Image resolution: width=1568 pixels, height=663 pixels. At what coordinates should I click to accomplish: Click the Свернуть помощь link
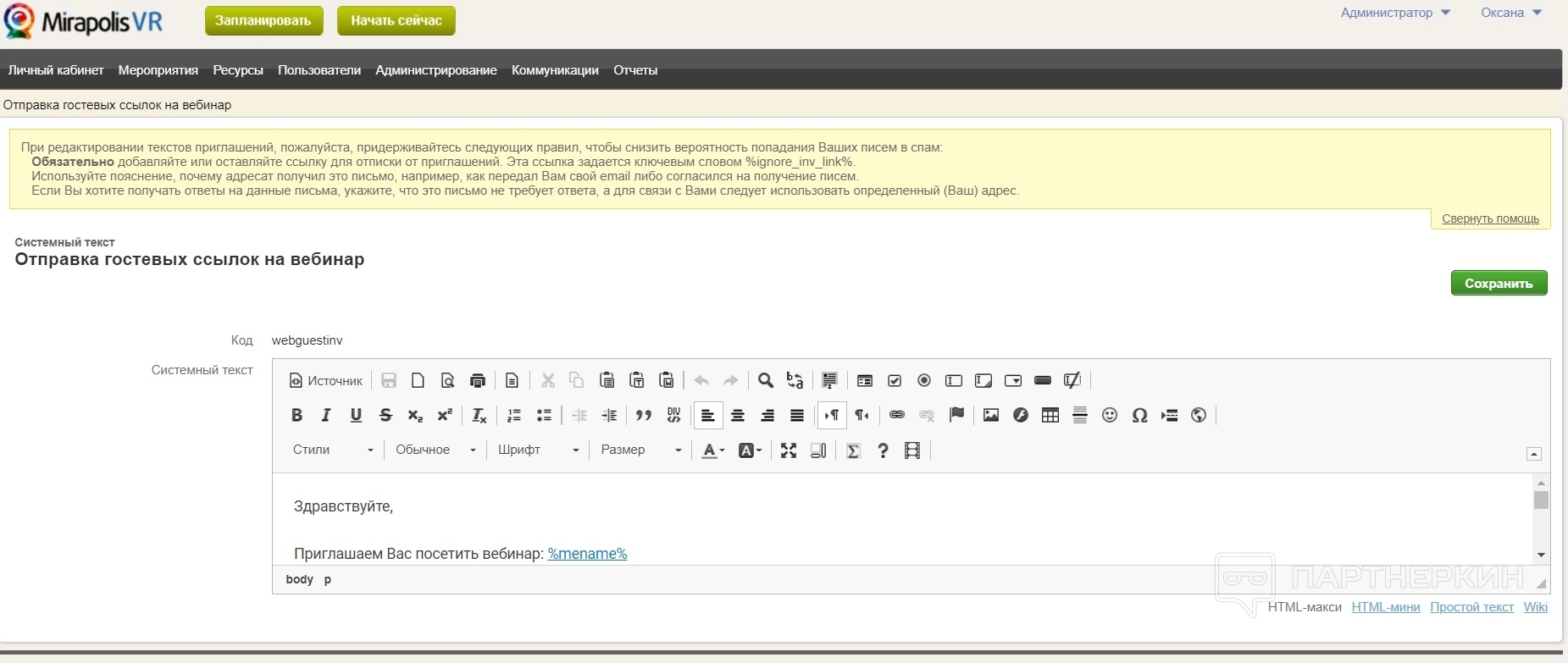(1490, 218)
